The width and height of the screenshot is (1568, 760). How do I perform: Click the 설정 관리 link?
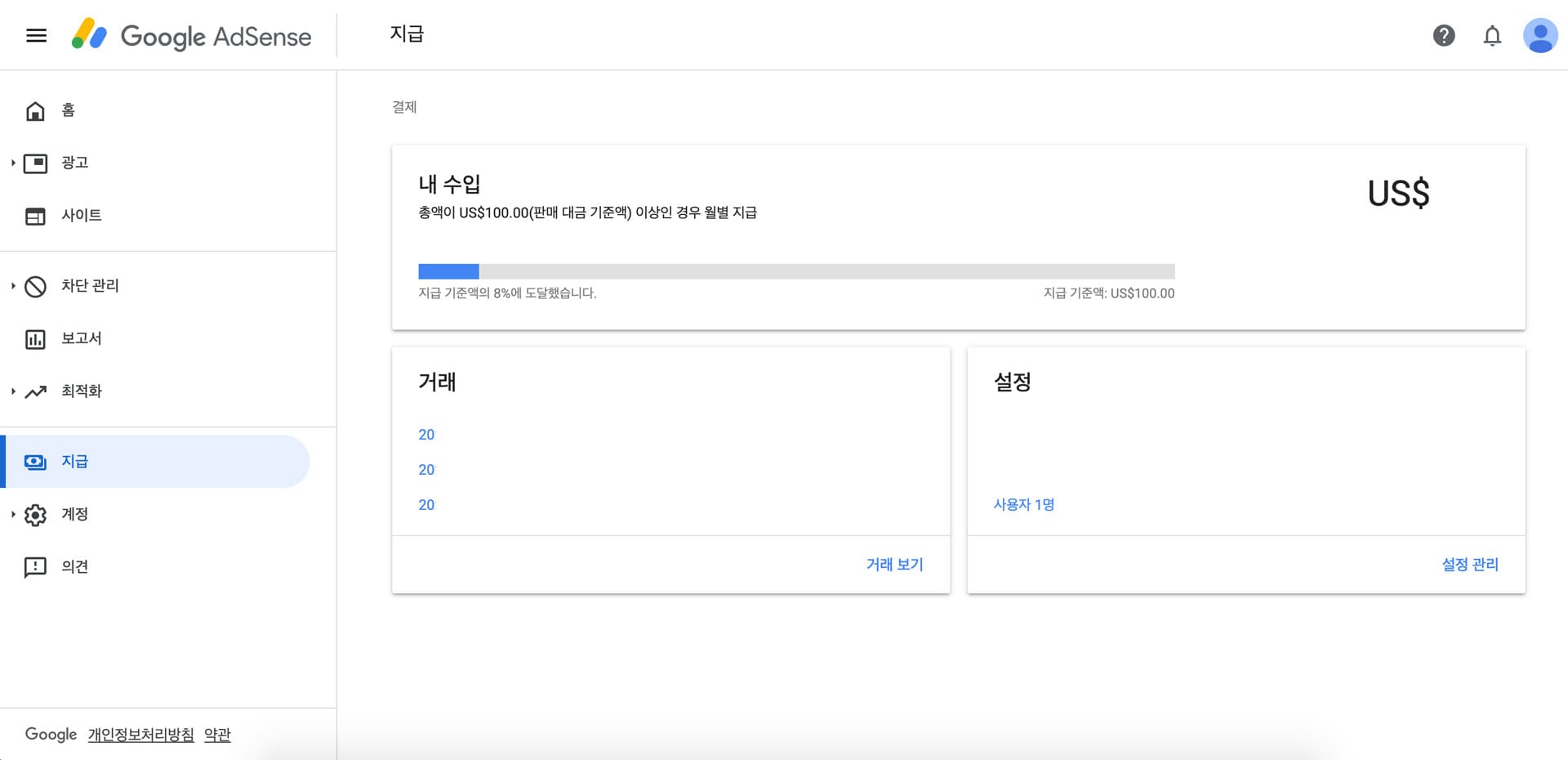coord(1470,564)
